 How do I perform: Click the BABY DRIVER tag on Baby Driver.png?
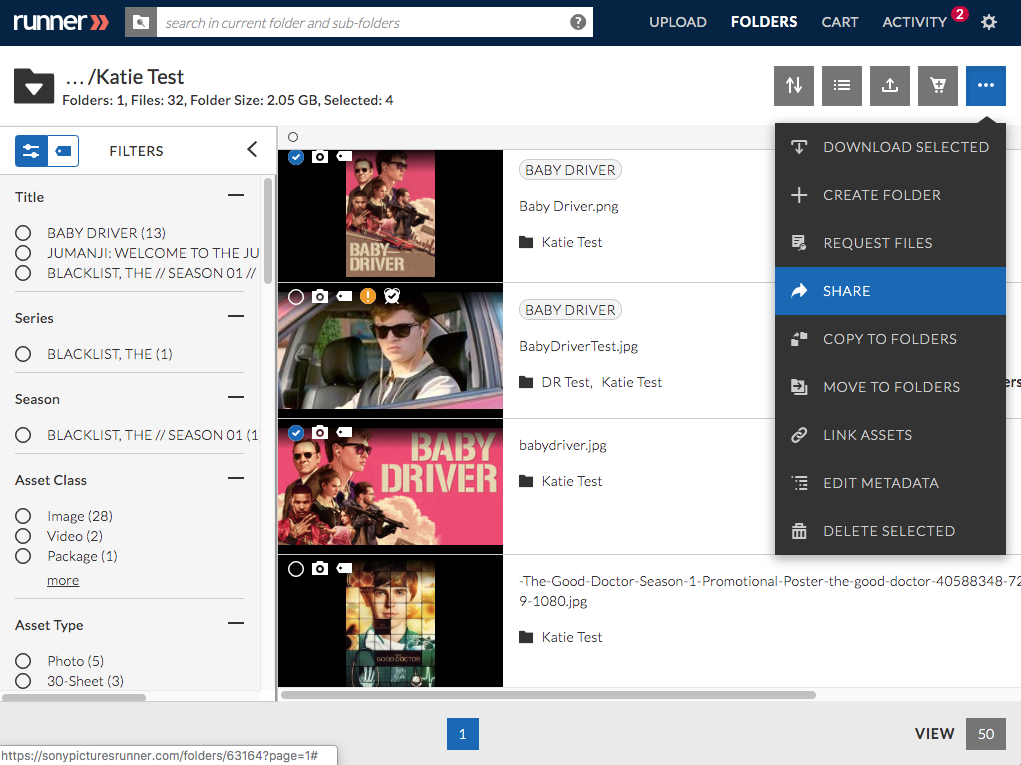(570, 170)
